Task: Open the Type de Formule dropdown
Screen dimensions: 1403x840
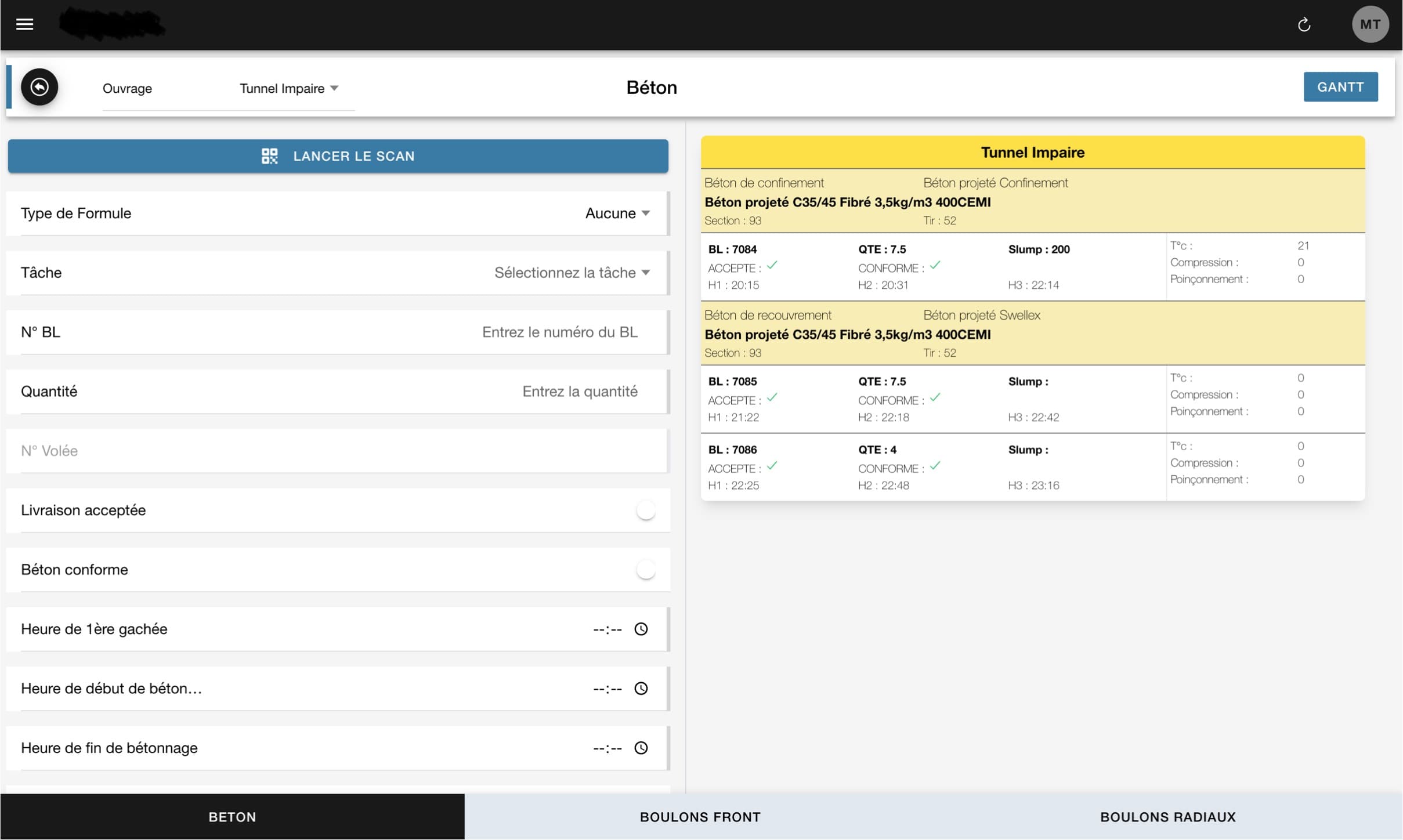Action: pyautogui.click(x=617, y=213)
